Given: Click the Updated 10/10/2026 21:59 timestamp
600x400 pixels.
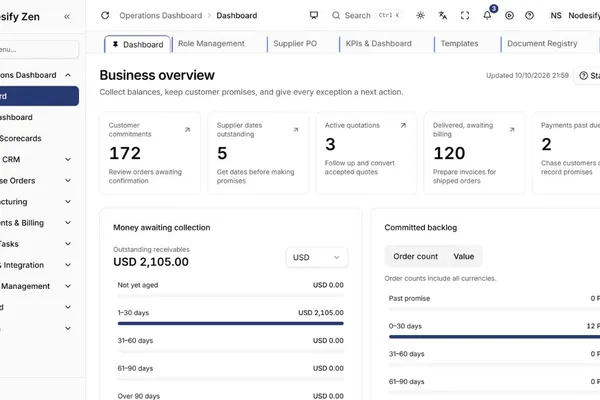Looking at the screenshot, I should [x=527, y=75].
